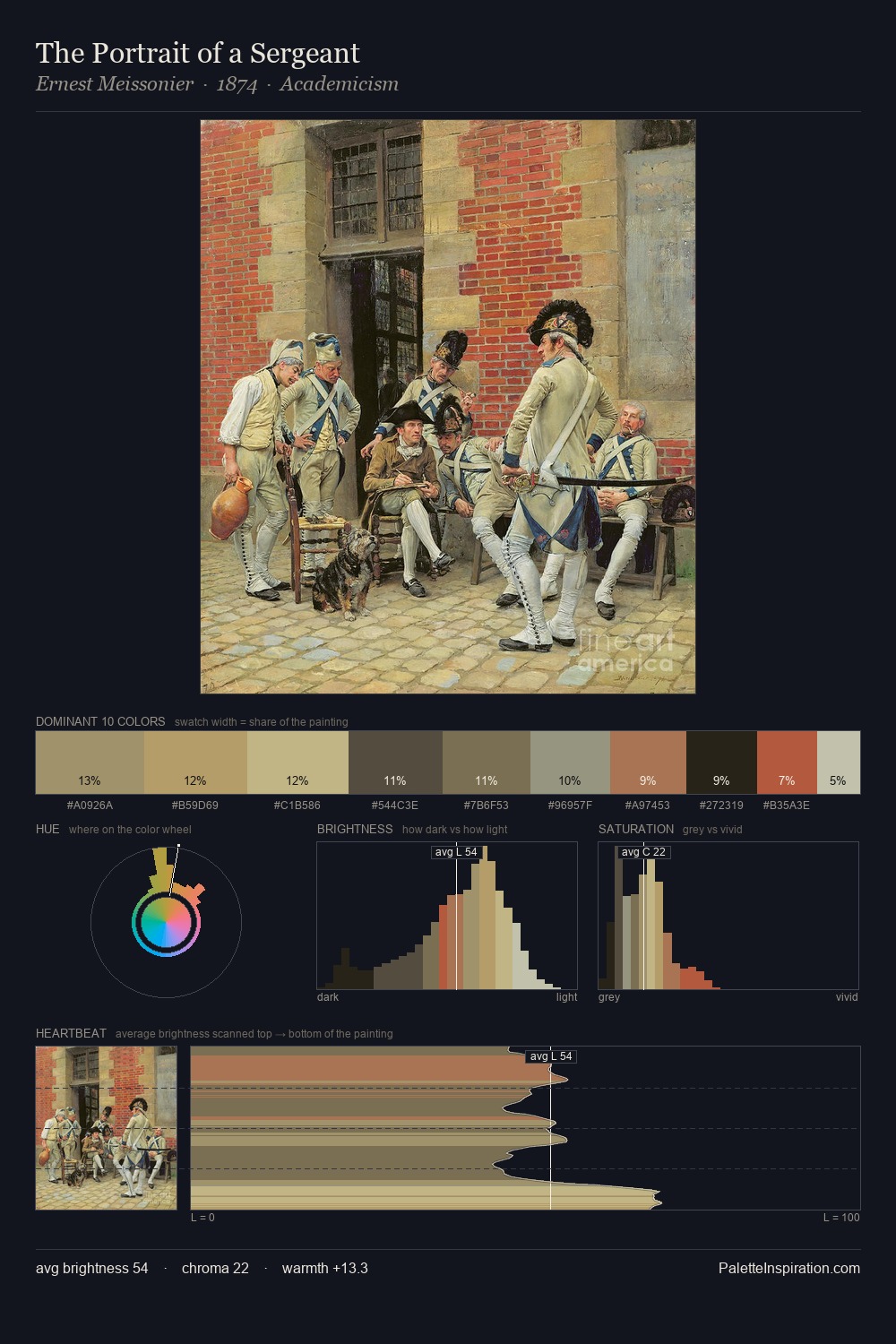This screenshot has width=896, height=1344.
Task: Click 'swatch width = share of the painting' caption
Action: click(x=262, y=722)
